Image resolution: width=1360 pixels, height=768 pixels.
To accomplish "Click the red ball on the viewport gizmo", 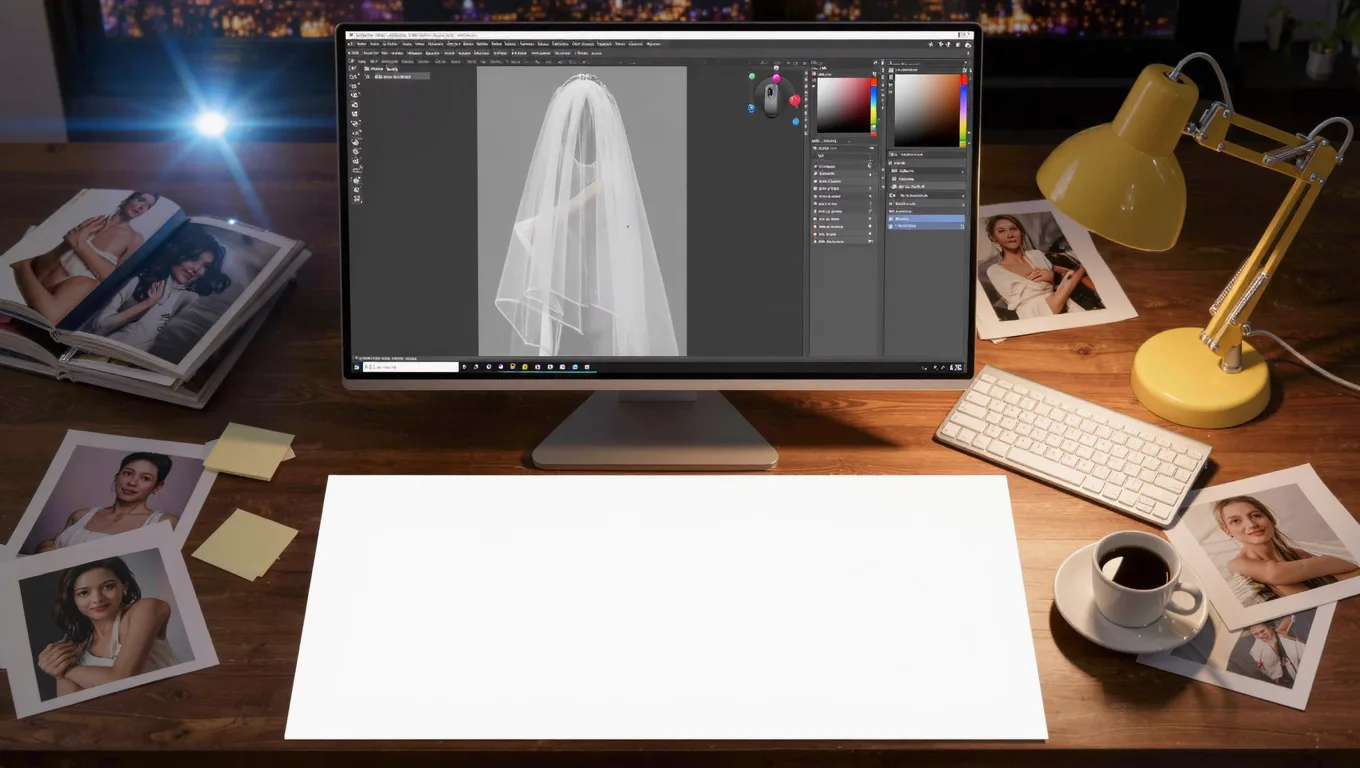I will pos(795,100).
